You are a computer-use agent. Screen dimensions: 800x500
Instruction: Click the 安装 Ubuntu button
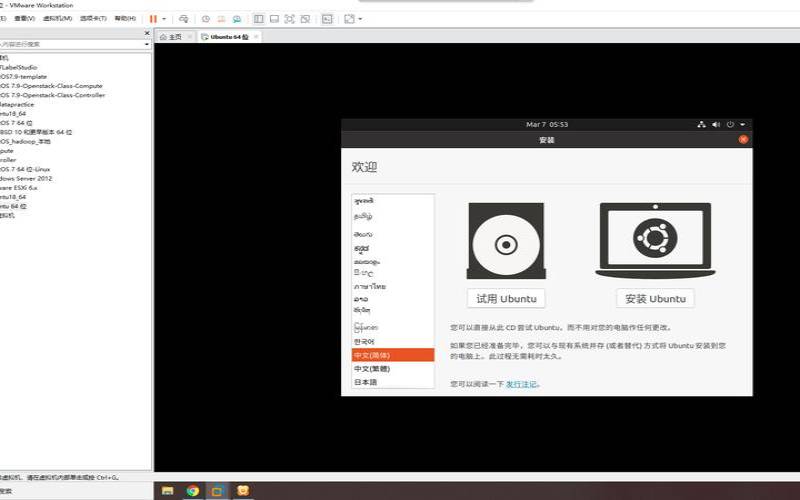click(x=655, y=299)
